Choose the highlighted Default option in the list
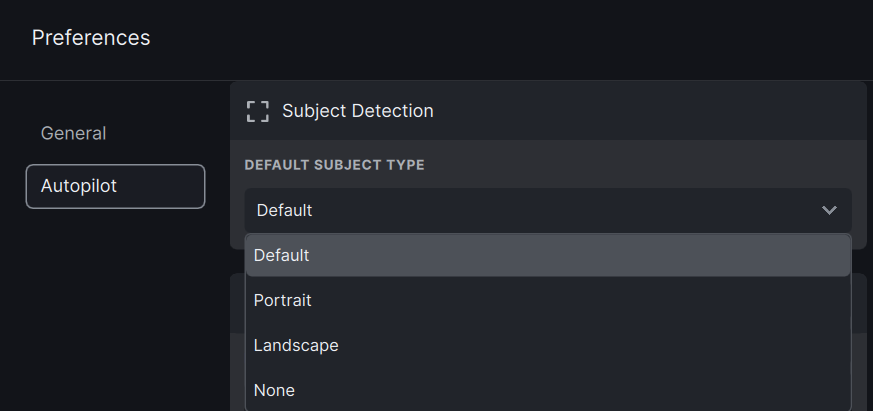The width and height of the screenshot is (873, 411). click(547, 255)
